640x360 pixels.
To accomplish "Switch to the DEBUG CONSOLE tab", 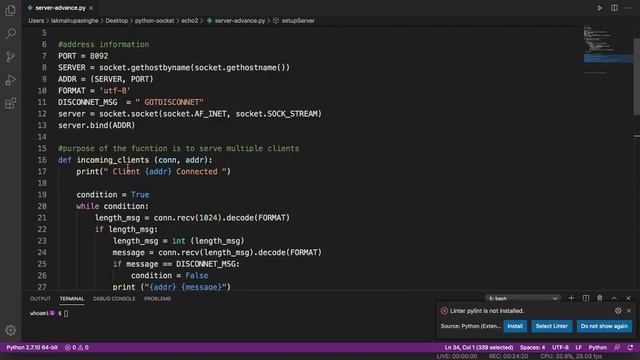I will point(114,299).
